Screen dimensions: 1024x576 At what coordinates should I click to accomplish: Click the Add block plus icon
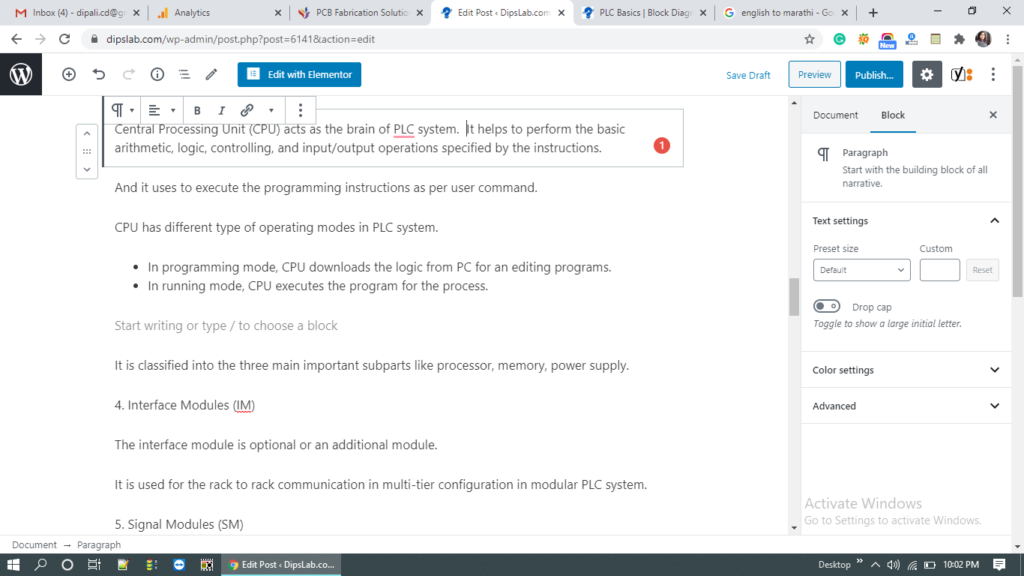point(69,75)
